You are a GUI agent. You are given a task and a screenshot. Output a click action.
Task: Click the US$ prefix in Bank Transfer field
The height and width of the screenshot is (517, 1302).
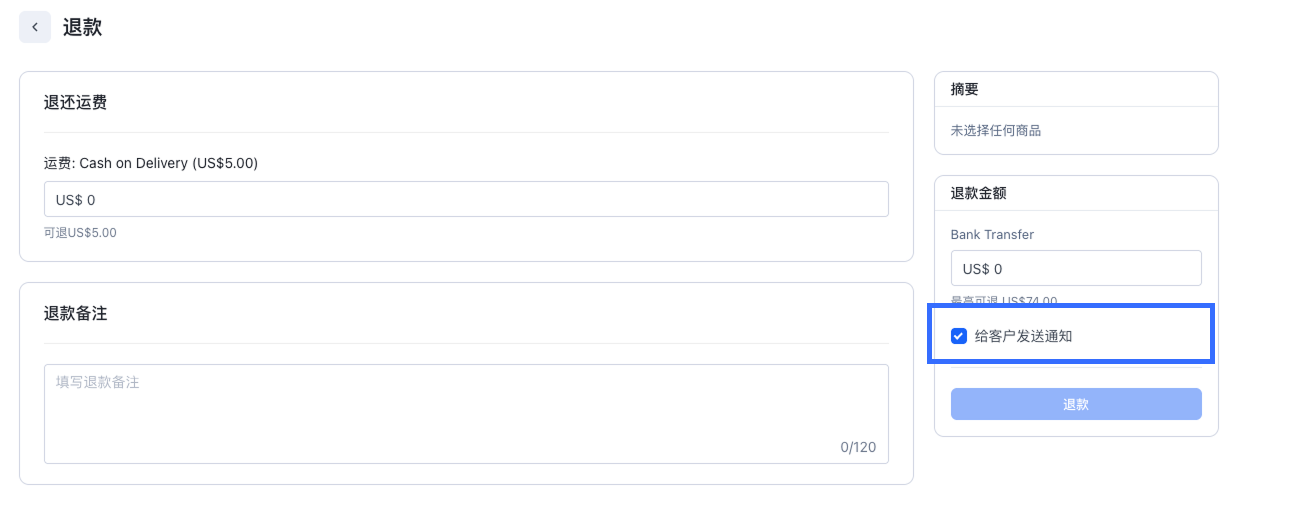point(975,268)
